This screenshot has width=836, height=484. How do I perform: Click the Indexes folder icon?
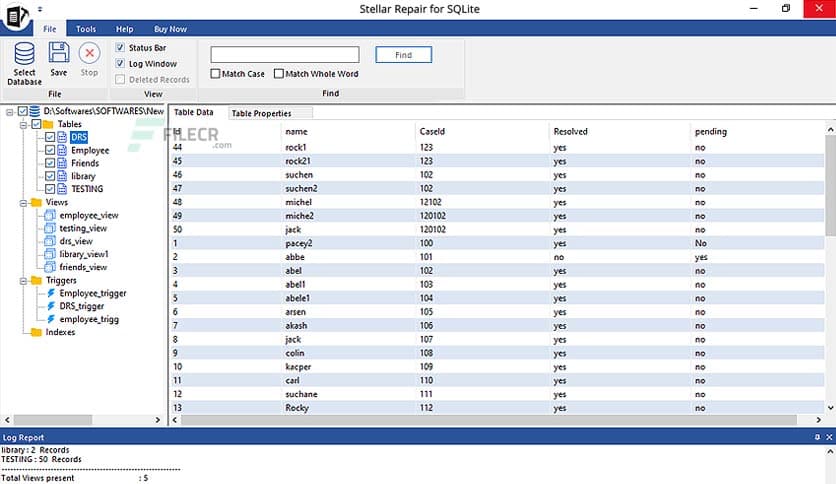36,332
